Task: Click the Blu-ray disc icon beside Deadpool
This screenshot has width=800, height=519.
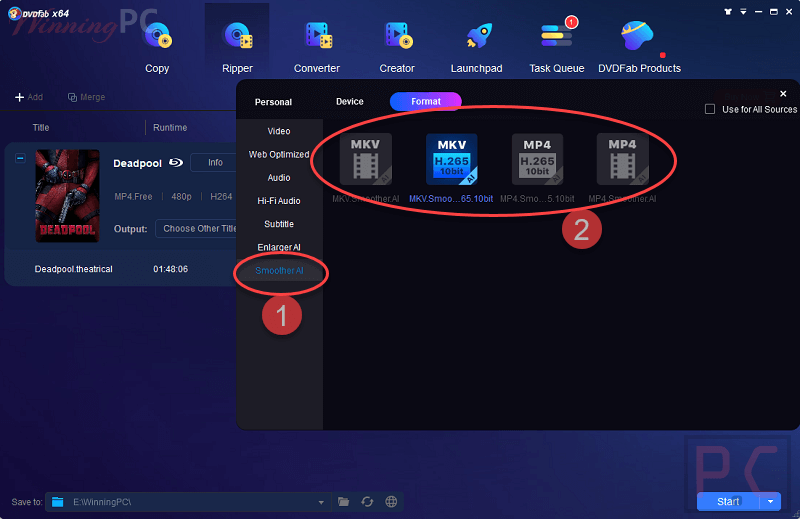Action: (176, 163)
